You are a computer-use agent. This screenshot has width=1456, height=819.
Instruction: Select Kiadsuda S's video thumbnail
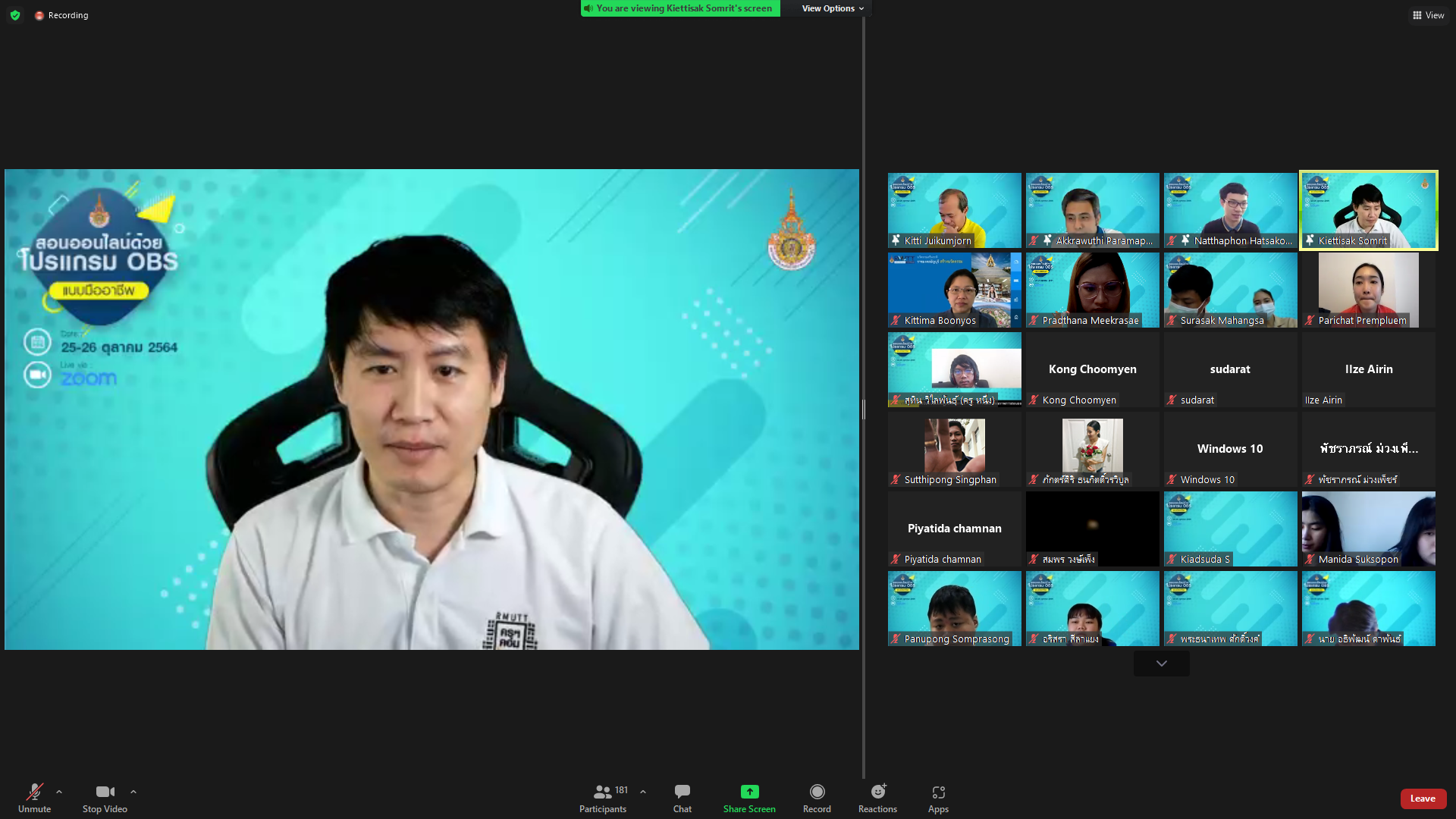click(1230, 529)
